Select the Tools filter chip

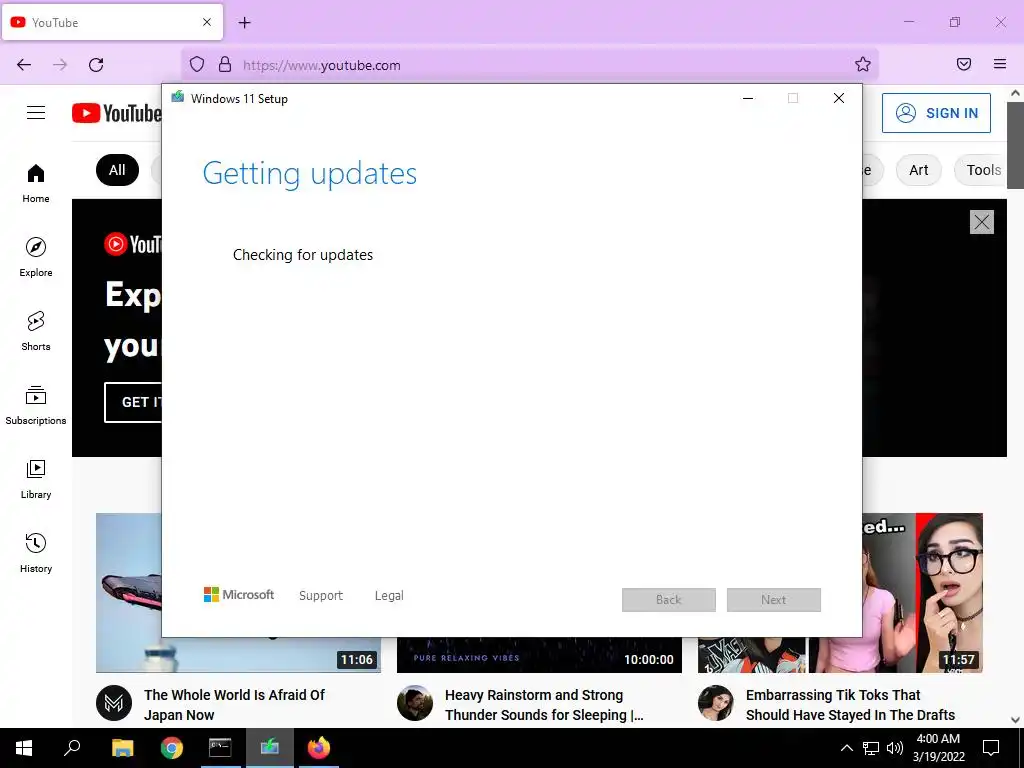[983, 170]
